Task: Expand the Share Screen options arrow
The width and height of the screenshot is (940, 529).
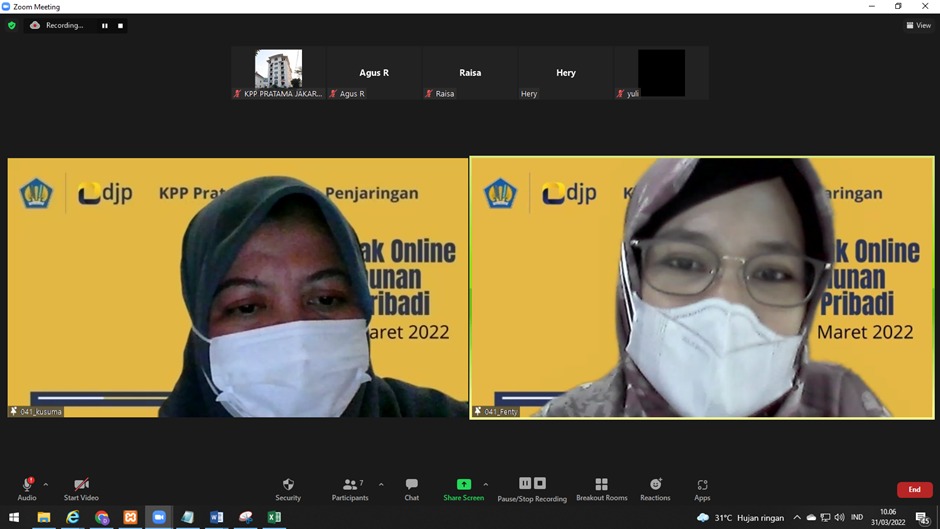Action: 486,484
